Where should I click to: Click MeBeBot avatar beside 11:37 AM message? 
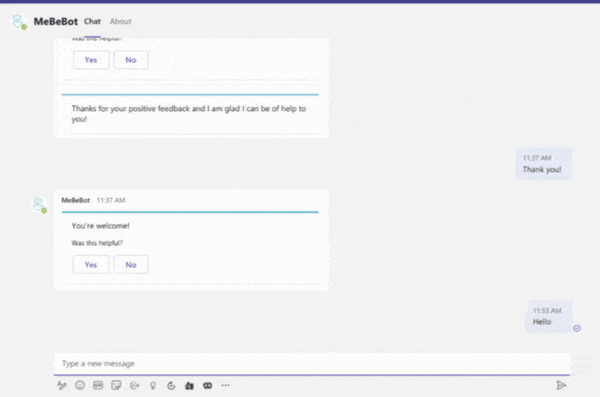tap(39, 205)
